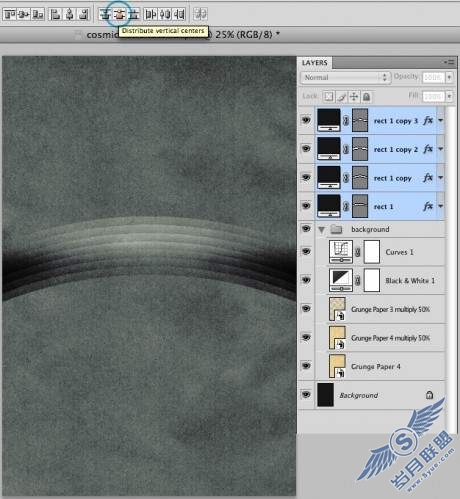The width and height of the screenshot is (460, 499).
Task: Click the Background layer black thumbnail
Action: (325, 395)
